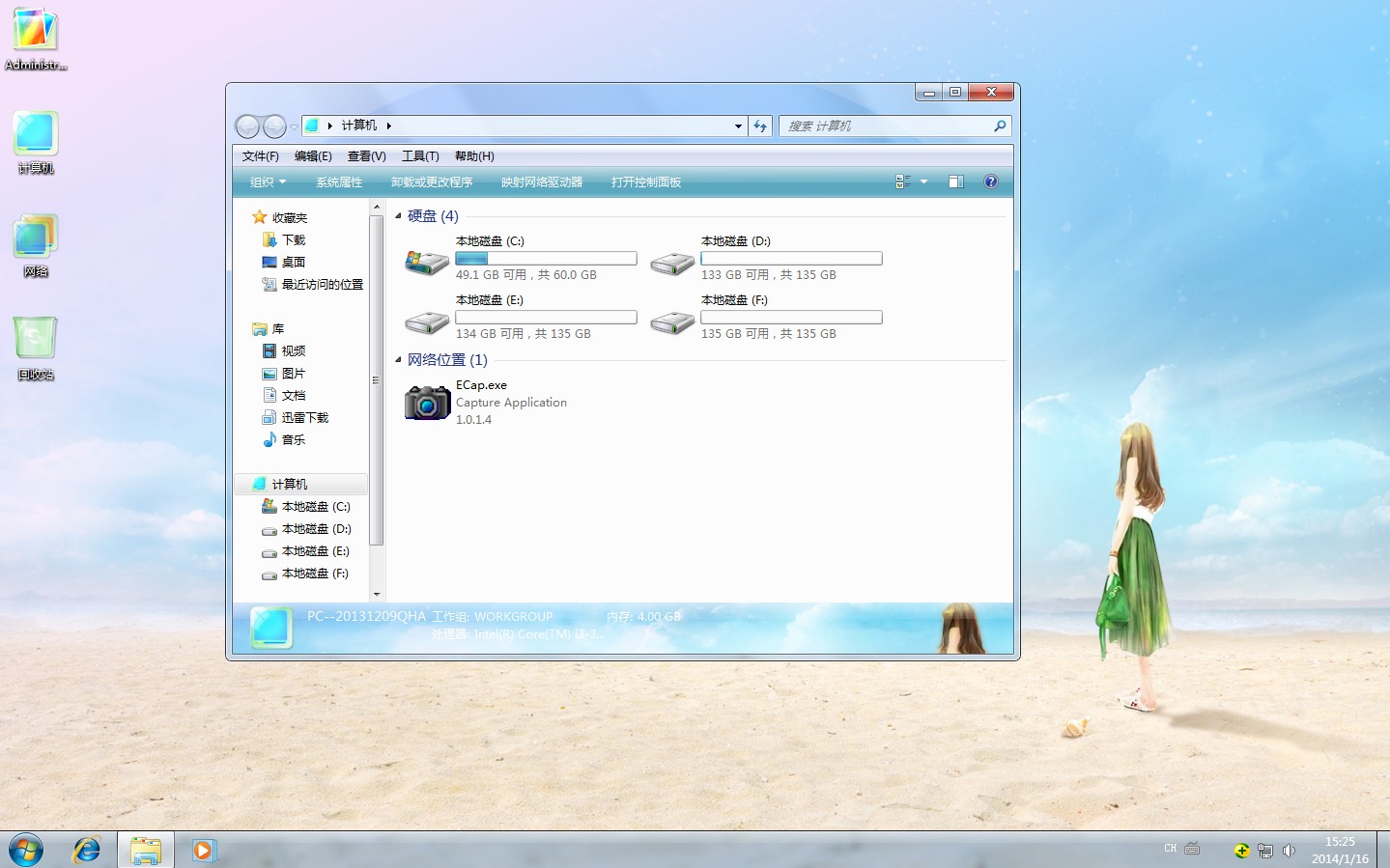Select the 本地磁盘 (D:) drive icon
Image resolution: width=1390 pixels, height=868 pixels.
pos(671,262)
